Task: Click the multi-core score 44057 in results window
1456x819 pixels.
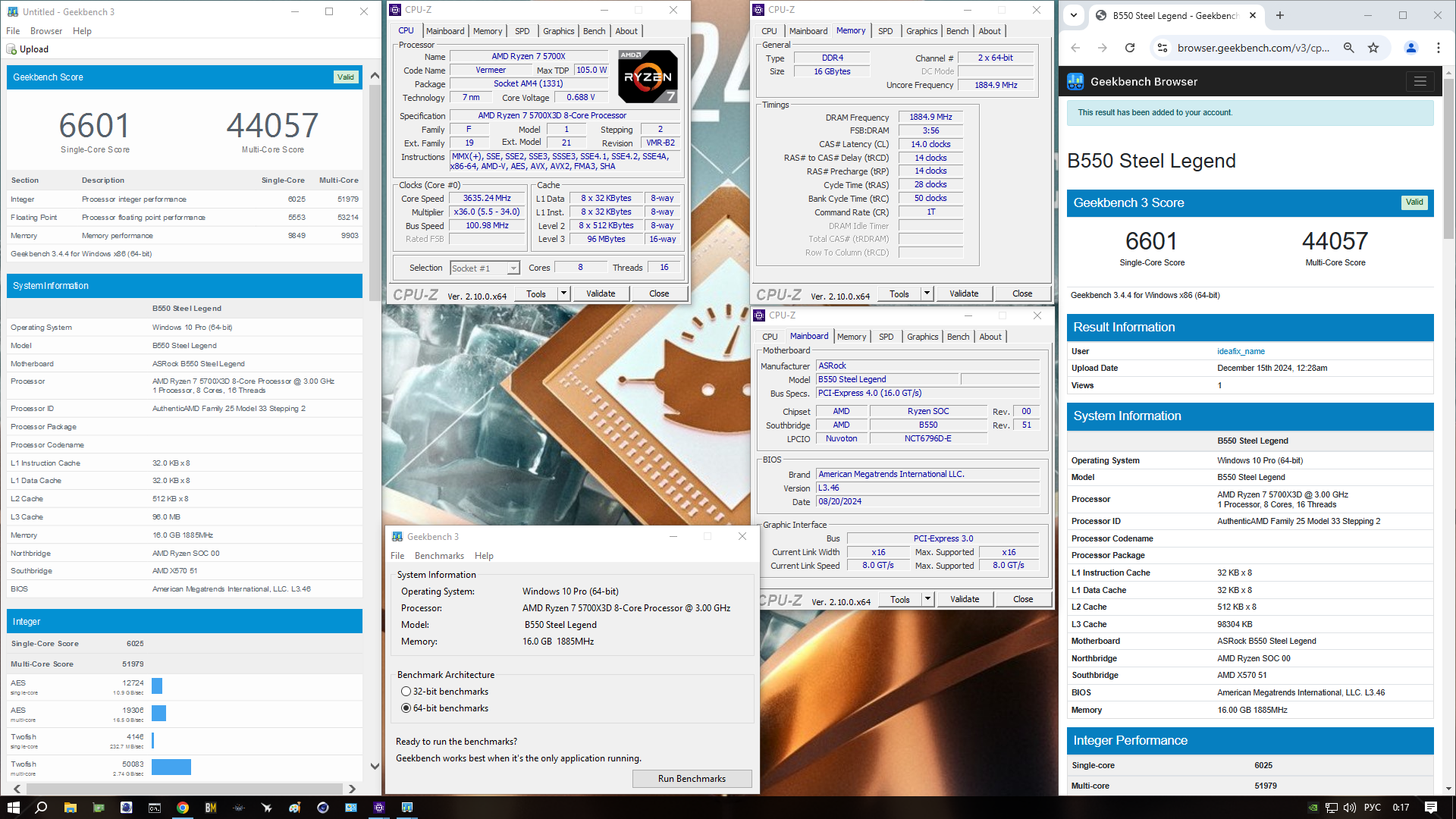Action: pyautogui.click(x=272, y=125)
